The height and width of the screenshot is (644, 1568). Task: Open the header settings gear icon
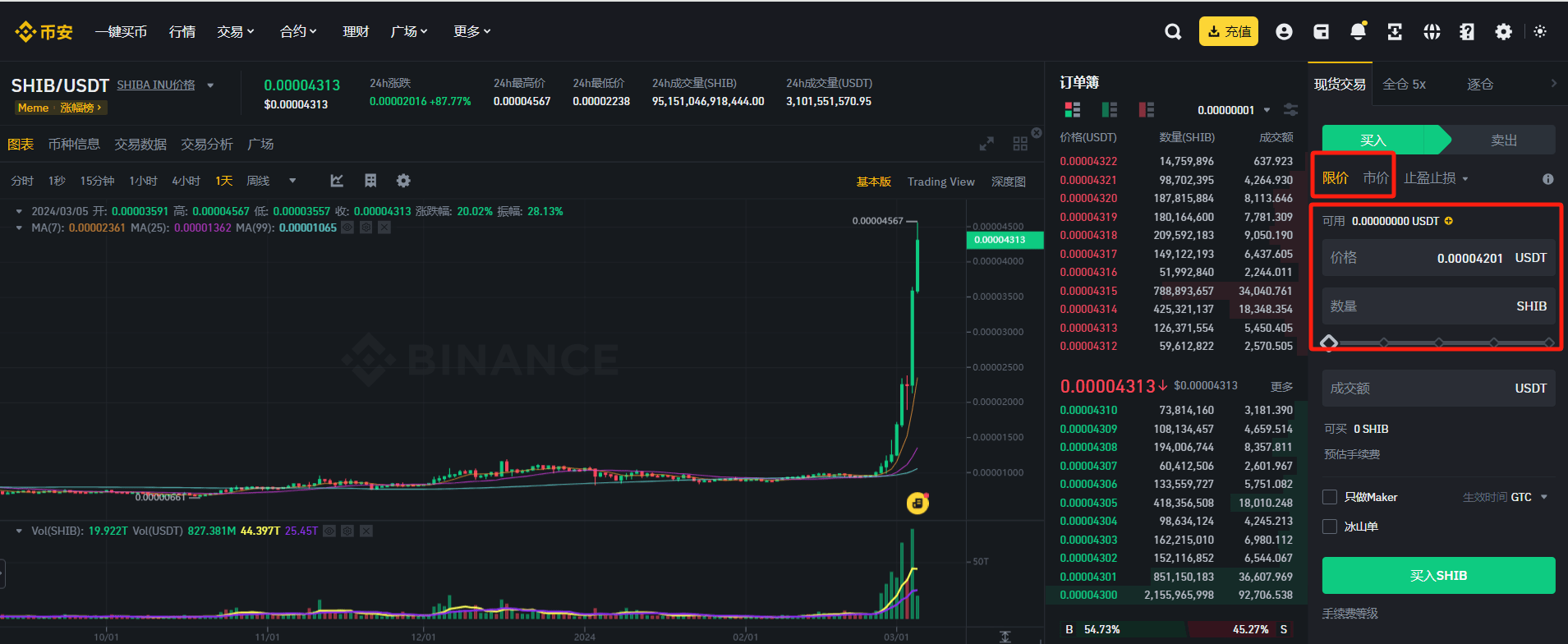coord(1503,31)
